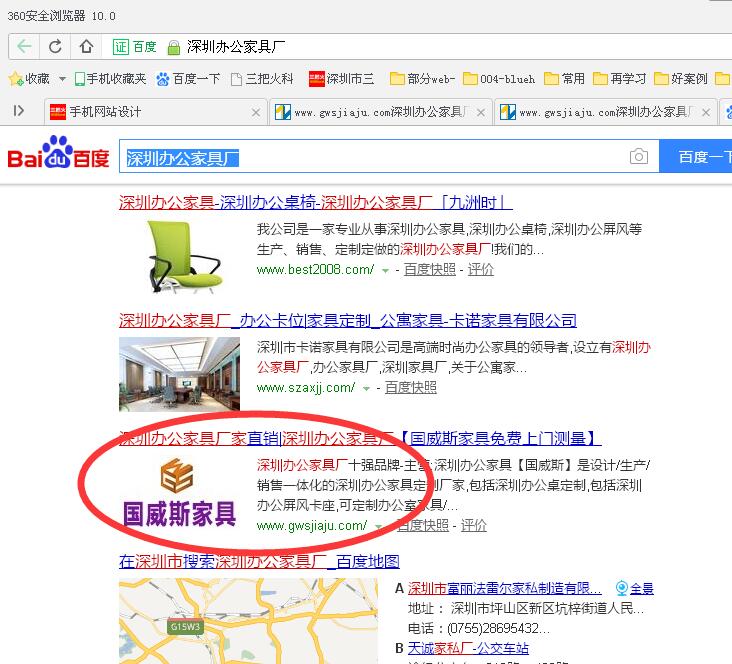The width and height of the screenshot is (732, 664).
Task: Open 评价 for www.gwsjiaju.com result
Action: coord(474,525)
